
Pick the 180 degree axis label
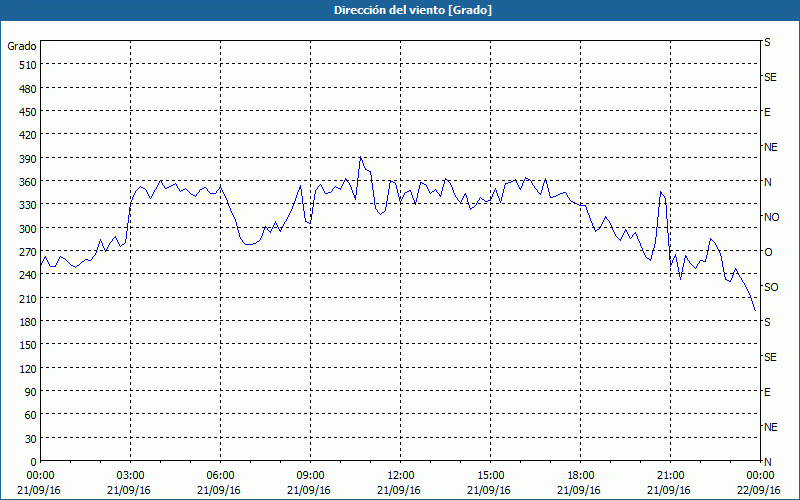point(29,322)
